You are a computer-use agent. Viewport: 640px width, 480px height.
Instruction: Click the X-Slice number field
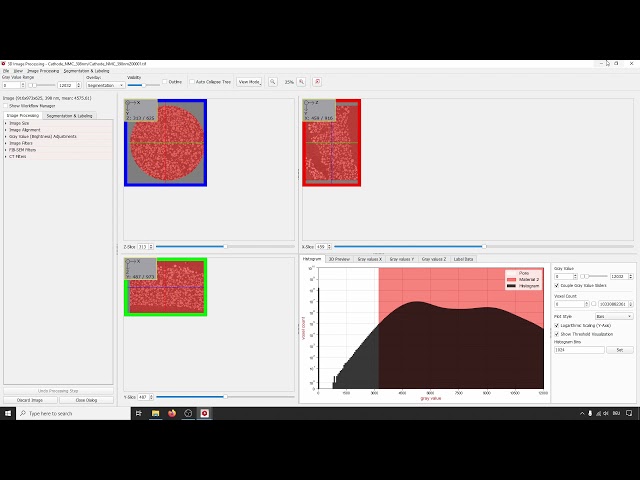point(324,247)
